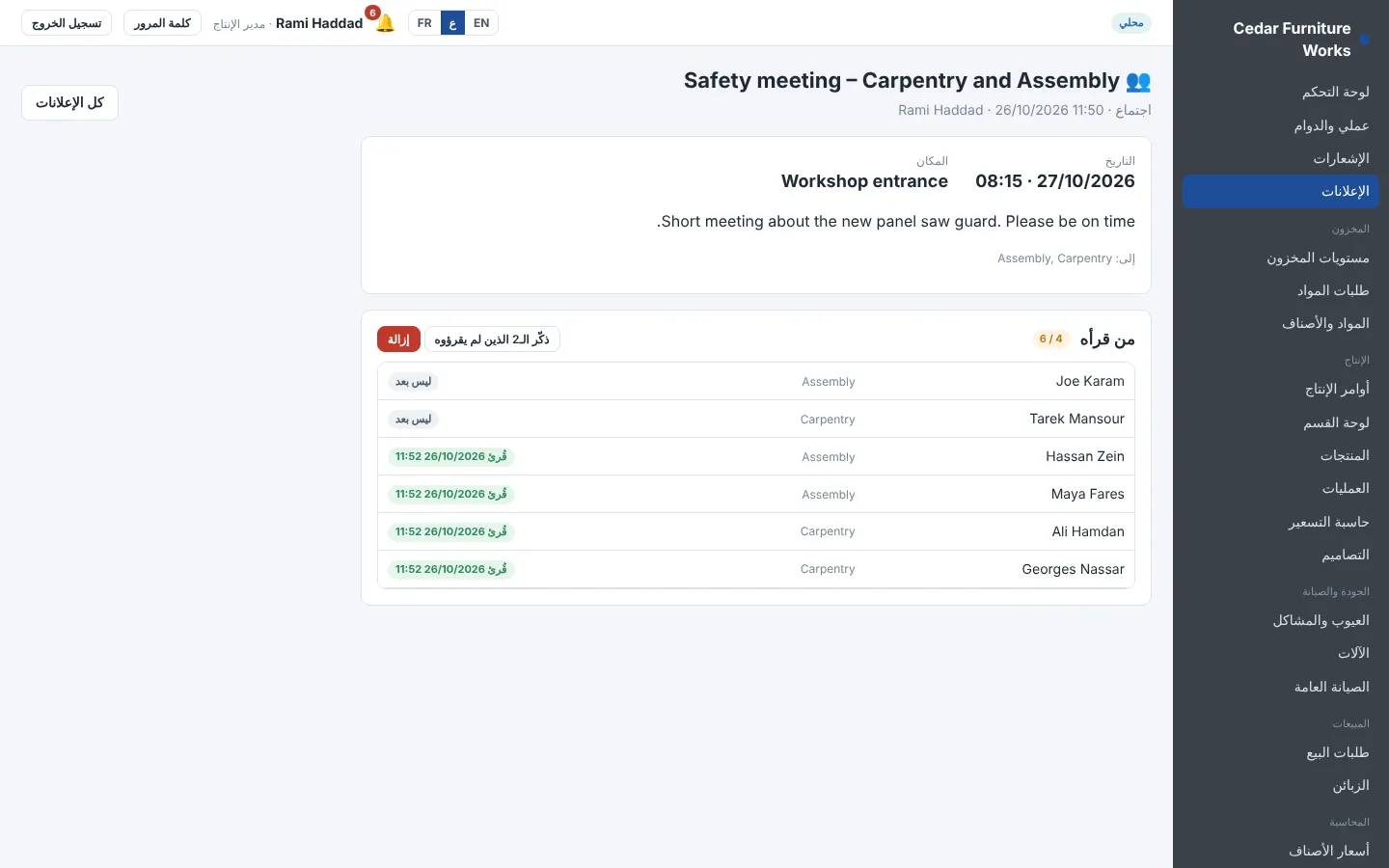1389x868 pixels.
Task: Click the تسجيل الخروج logout button
Action: click(x=67, y=23)
